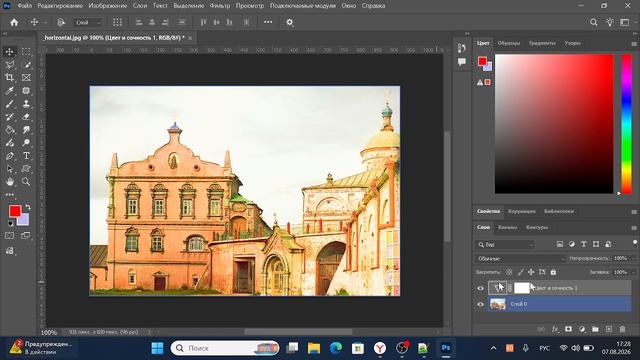
Task: Add a layer mask from Layers footer
Action: click(x=568, y=329)
